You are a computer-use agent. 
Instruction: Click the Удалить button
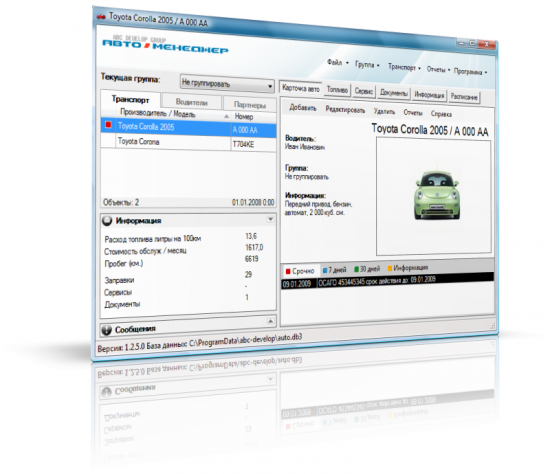coord(384,112)
